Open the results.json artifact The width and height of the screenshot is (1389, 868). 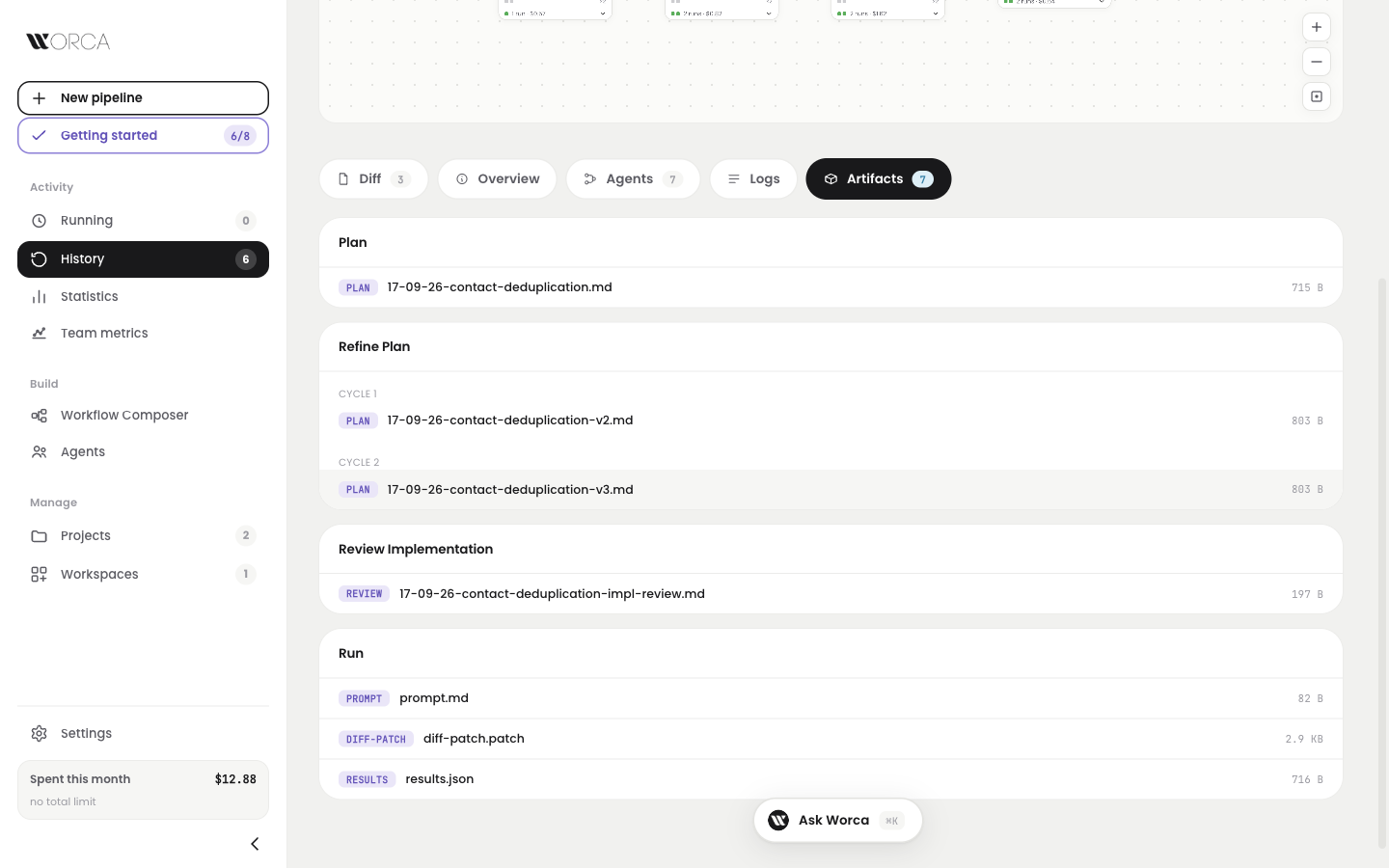click(831, 779)
